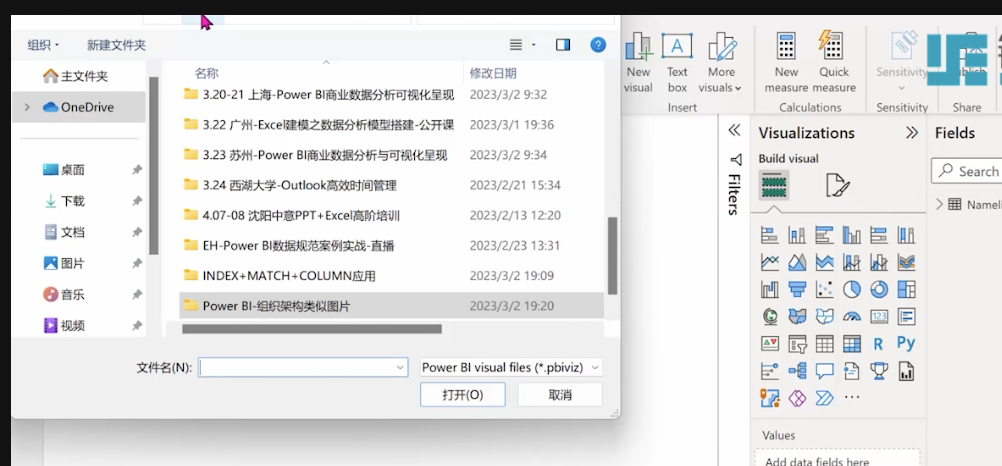This screenshot has width=1002, height=466.
Task: Select the Key influencers visual
Action: coord(769,371)
